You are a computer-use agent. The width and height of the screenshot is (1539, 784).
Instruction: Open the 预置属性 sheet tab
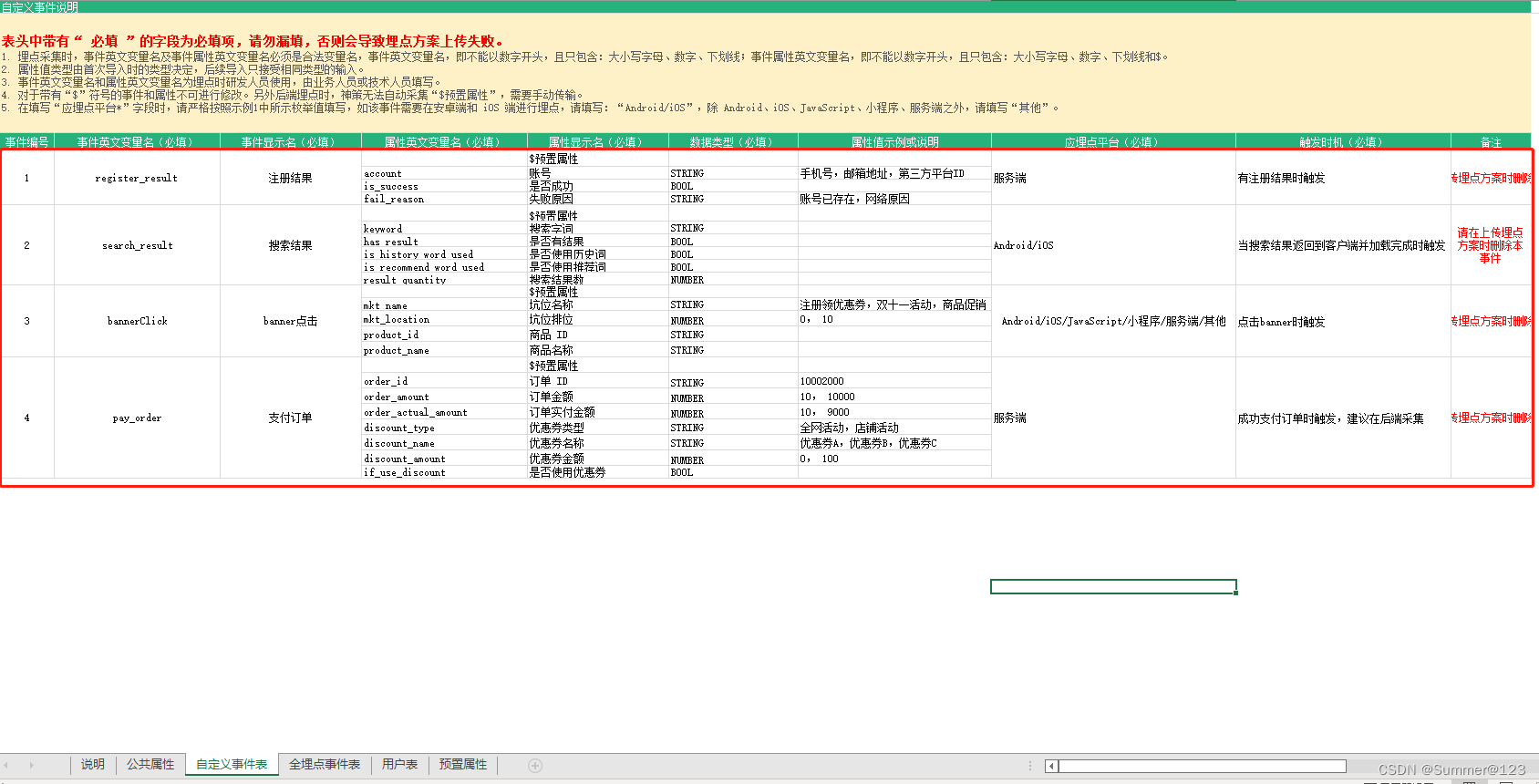click(463, 765)
